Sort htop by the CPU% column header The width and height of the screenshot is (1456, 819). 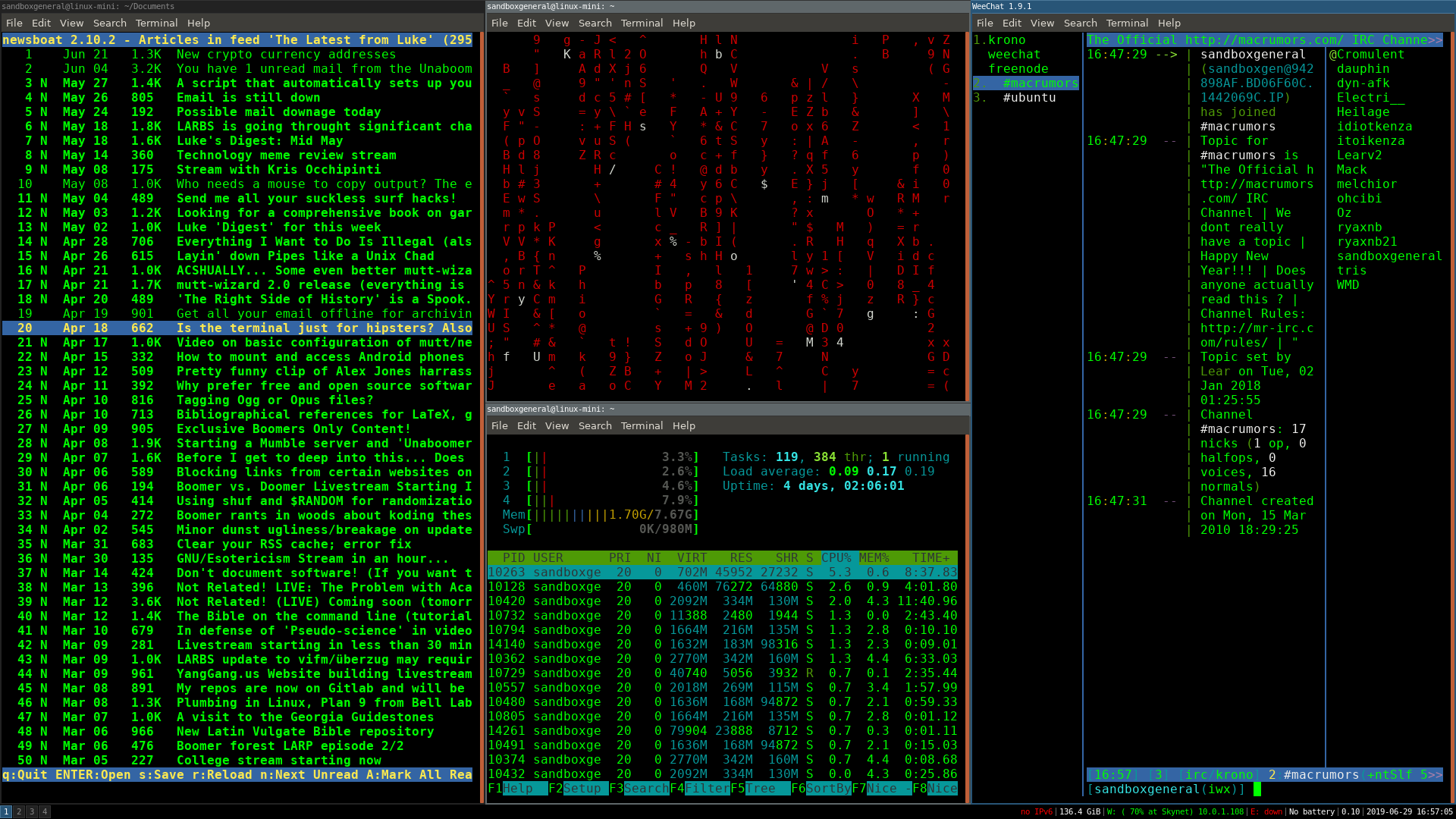836,558
